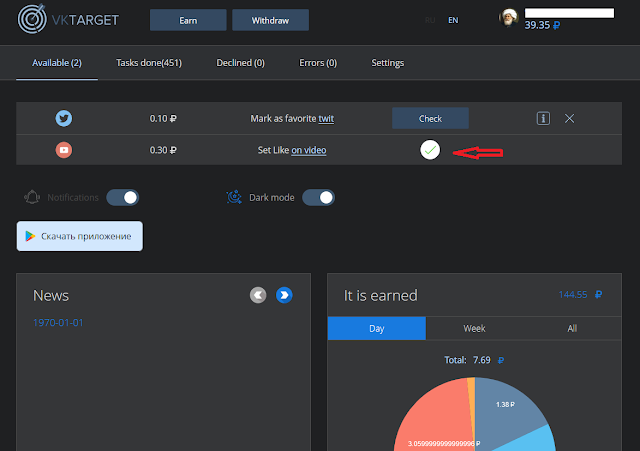Image resolution: width=640 pixels, height=451 pixels.
Task: Show info for the Twitter task
Action: click(x=543, y=118)
